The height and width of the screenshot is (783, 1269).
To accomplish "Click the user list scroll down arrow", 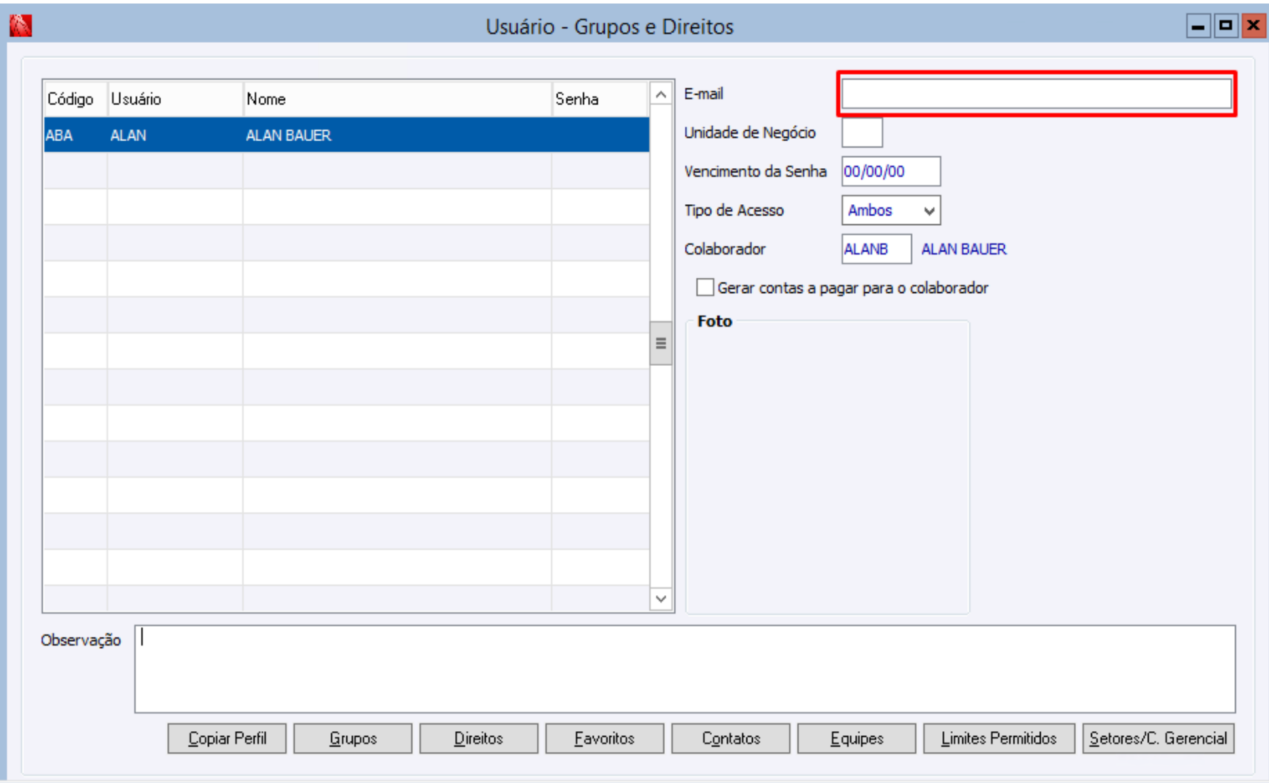I will (x=661, y=598).
